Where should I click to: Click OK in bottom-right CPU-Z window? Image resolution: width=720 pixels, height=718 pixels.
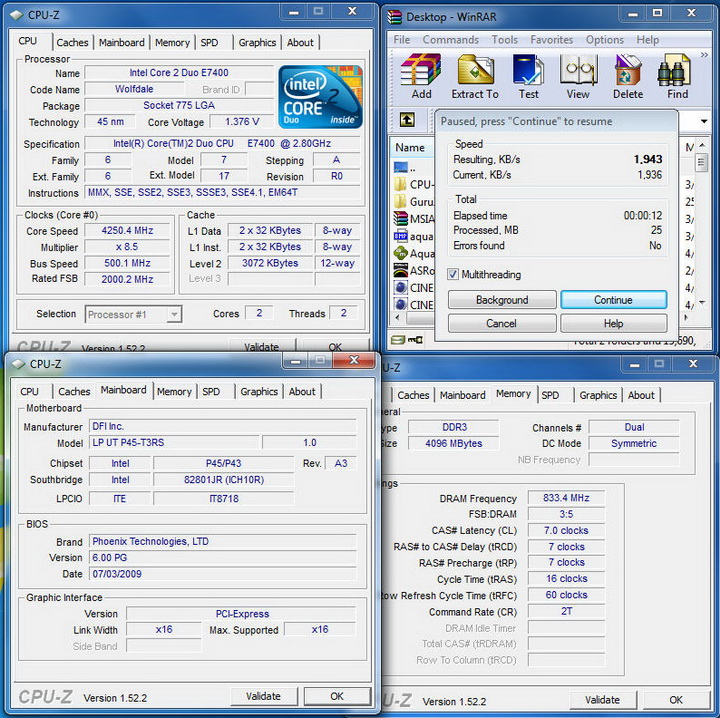pyautogui.click(x=676, y=700)
